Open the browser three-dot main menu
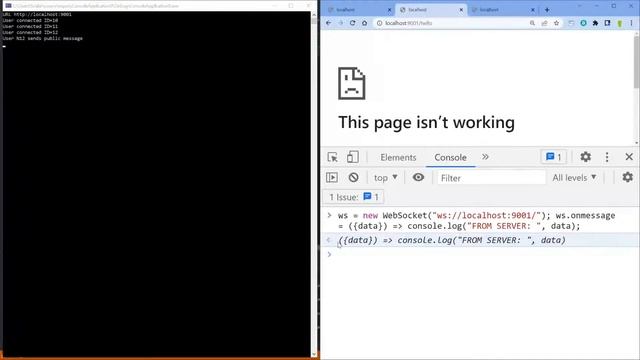This screenshot has width=640, height=360. pyautogui.click(x=631, y=23)
